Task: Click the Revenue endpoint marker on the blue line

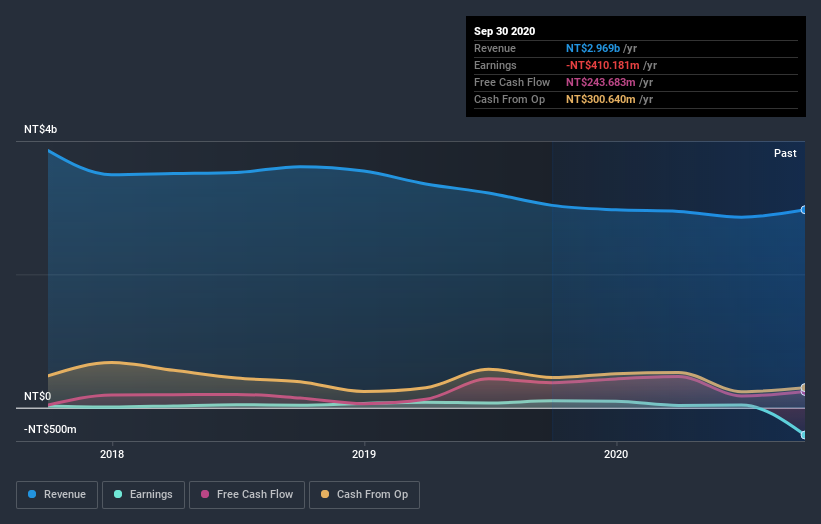Action: [804, 210]
